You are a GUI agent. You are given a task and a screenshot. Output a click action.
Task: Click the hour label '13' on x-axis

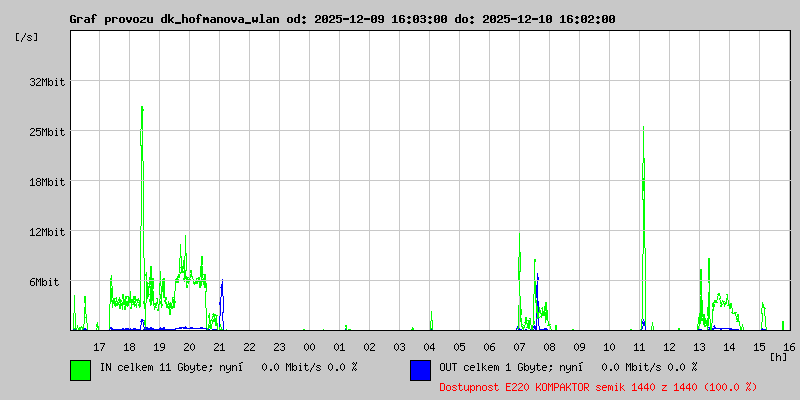[699, 347]
